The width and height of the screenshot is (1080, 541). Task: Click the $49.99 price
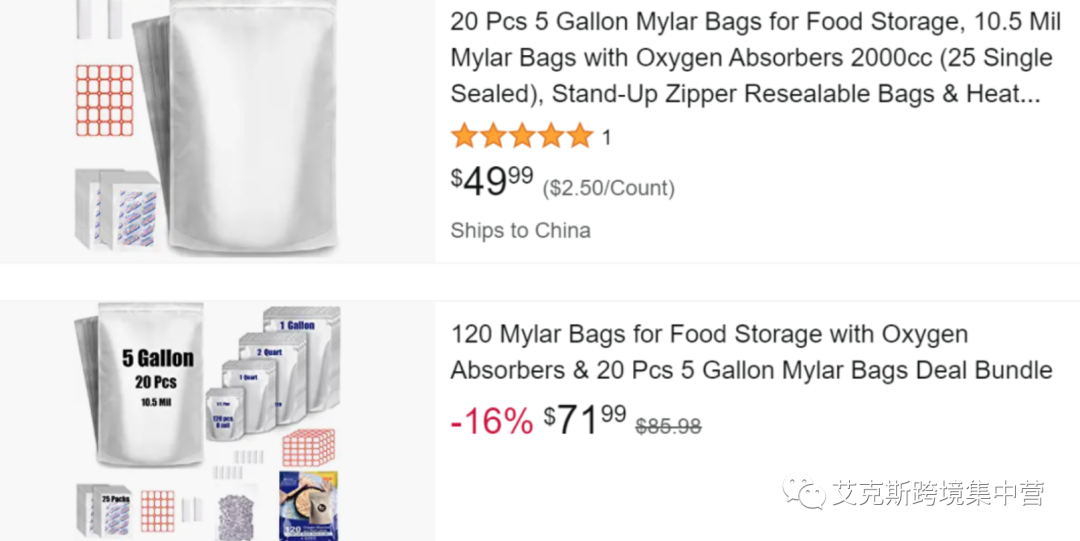tap(492, 182)
